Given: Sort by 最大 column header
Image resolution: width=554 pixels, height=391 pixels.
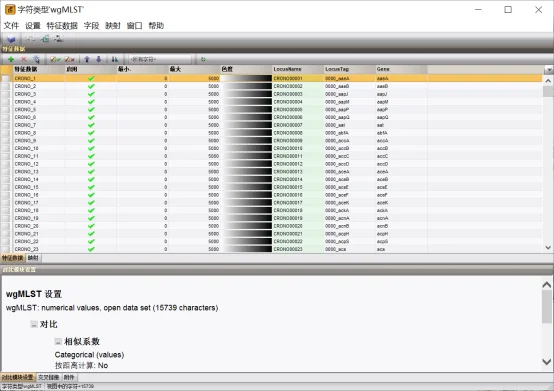Looking at the screenshot, I should (194, 69).
